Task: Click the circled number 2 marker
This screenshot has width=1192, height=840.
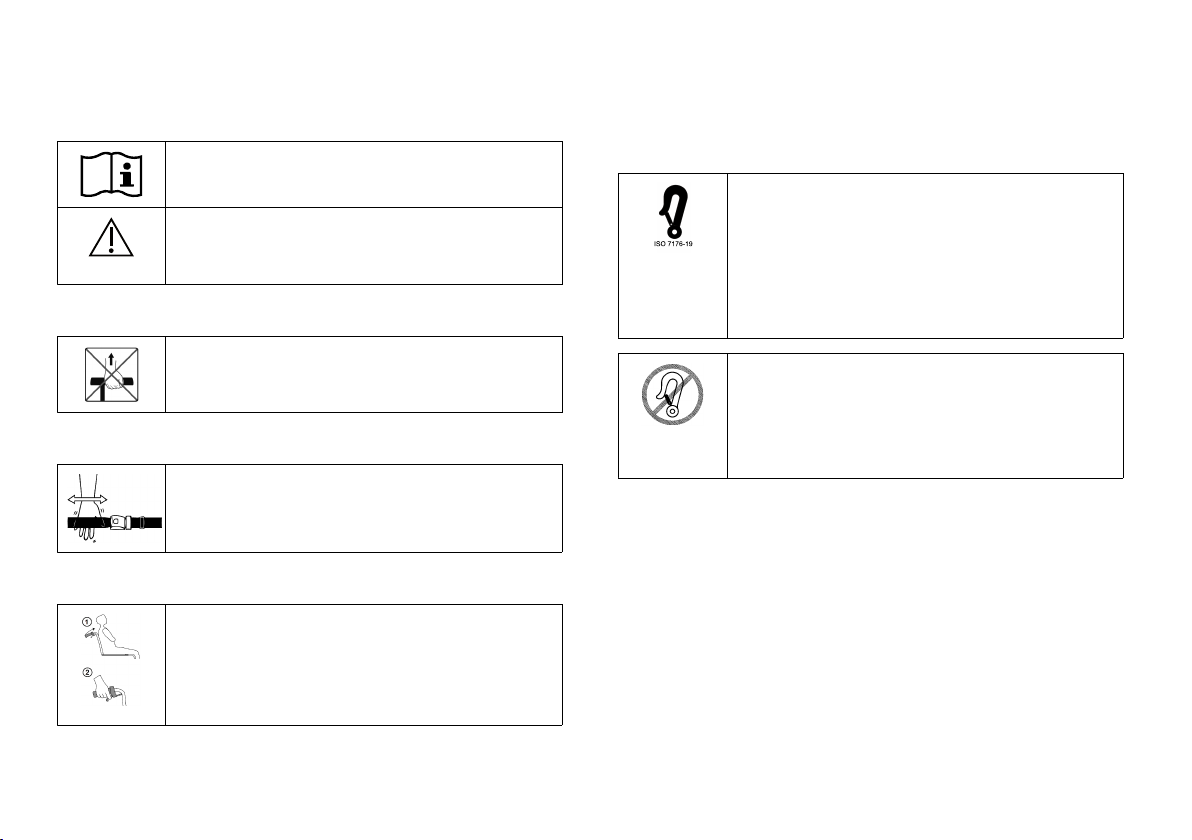Action: [x=88, y=674]
